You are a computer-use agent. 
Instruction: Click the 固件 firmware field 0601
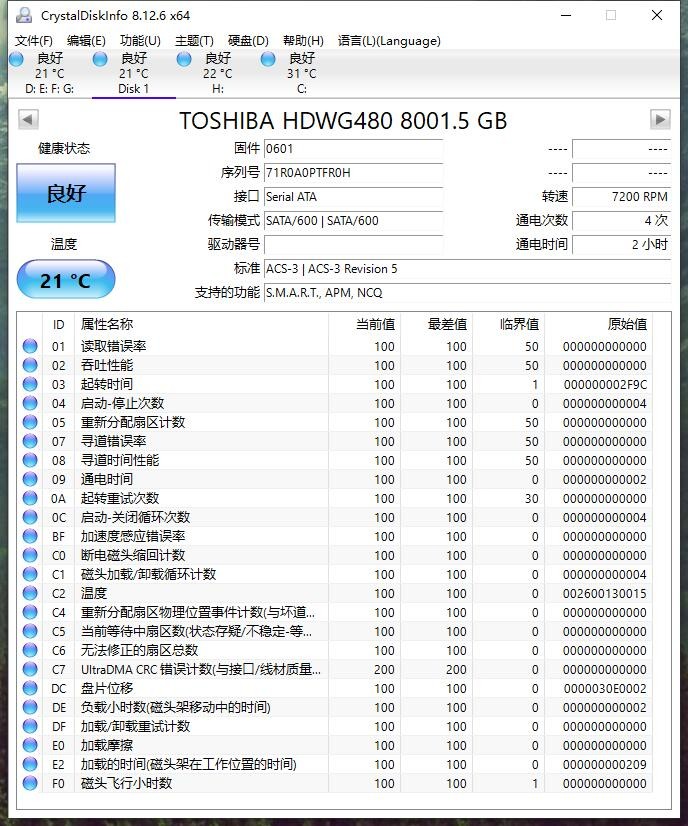(353, 149)
